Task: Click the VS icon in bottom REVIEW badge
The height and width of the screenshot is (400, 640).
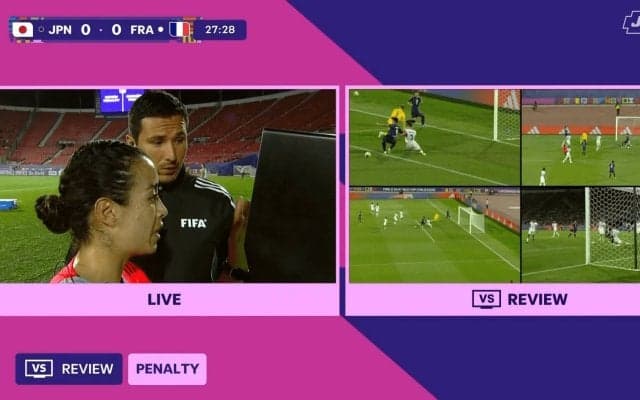Action: click(39, 369)
